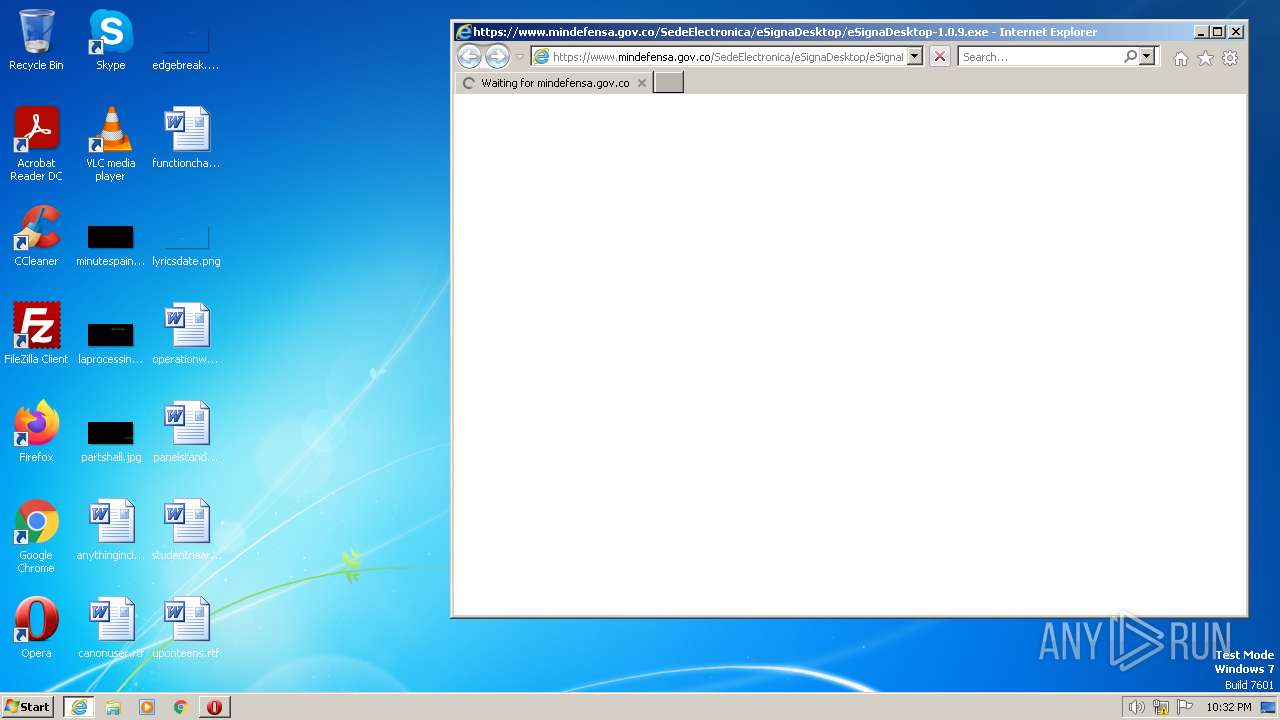This screenshot has width=1280, height=720.
Task: Open Favorites star icon
Action: (x=1205, y=58)
